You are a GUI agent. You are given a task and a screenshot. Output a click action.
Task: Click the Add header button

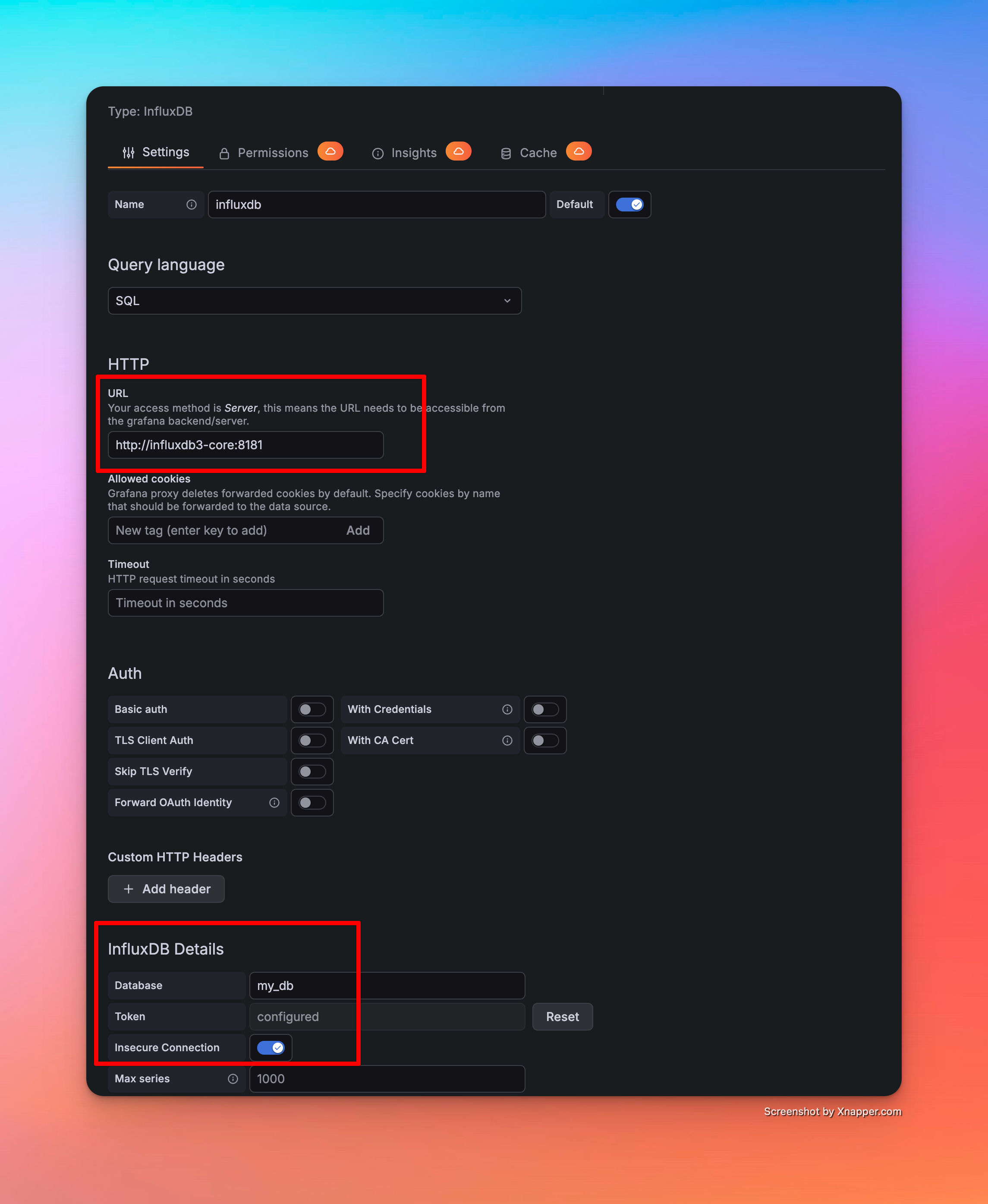(166, 889)
